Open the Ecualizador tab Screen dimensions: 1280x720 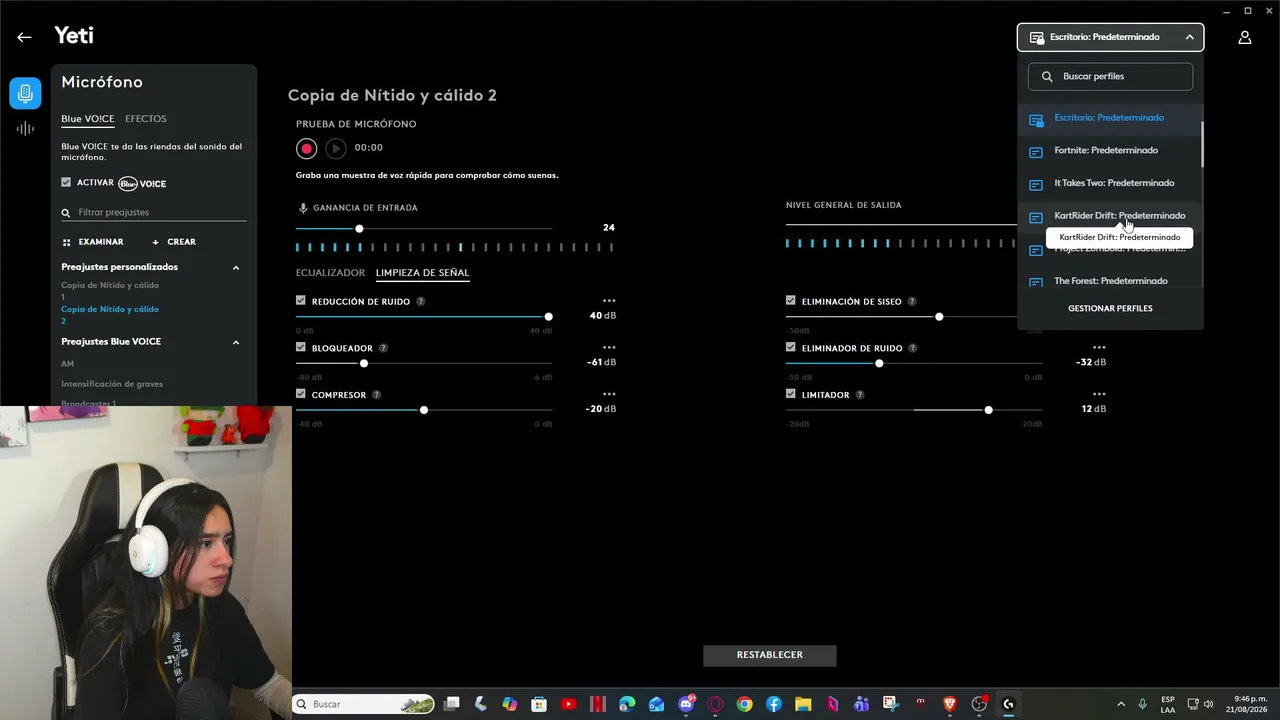pos(330,273)
